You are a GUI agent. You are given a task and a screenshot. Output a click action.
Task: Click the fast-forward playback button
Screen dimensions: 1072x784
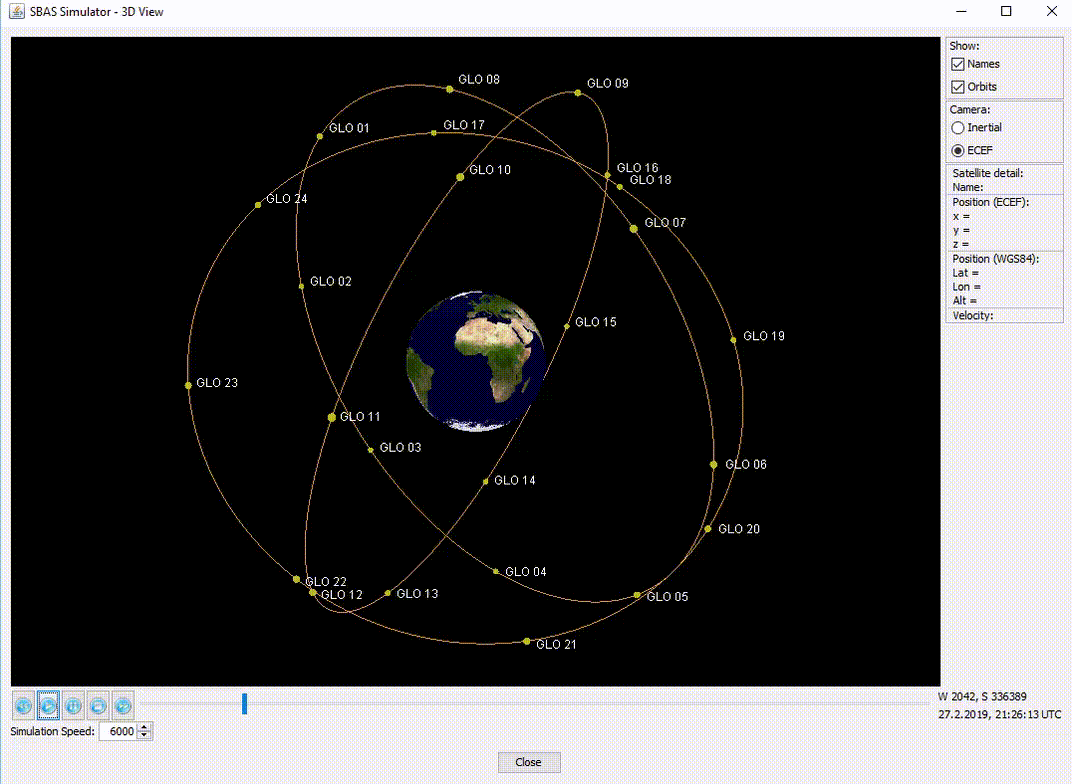point(123,706)
